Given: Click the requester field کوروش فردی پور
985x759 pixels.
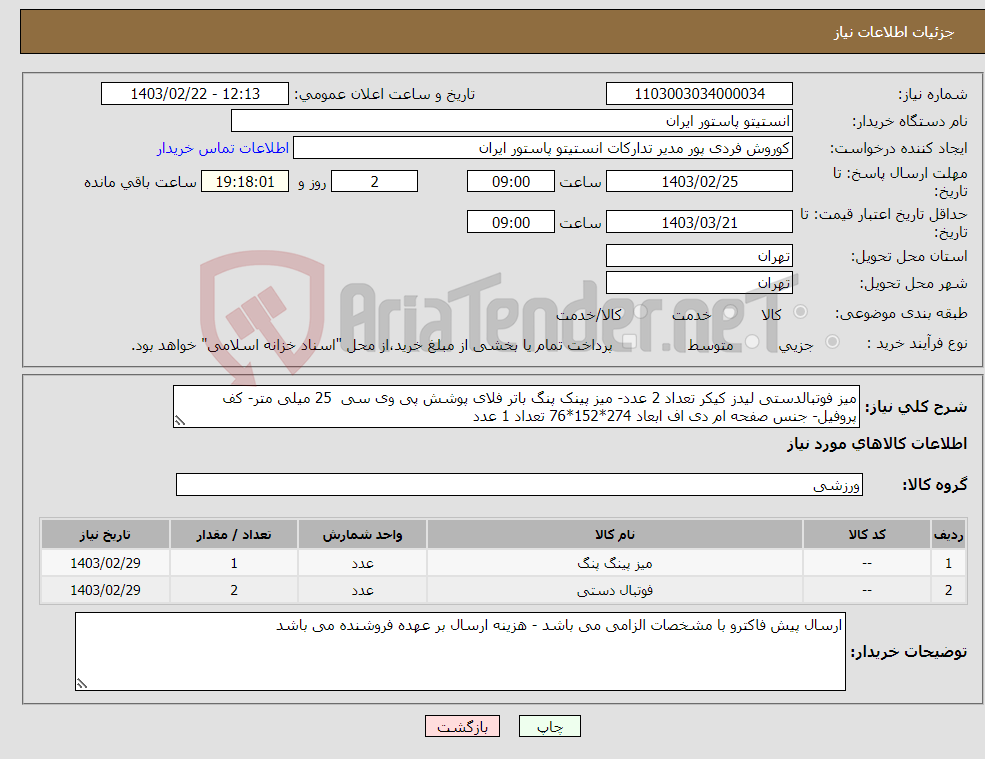Looking at the screenshot, I should [543, 148].
